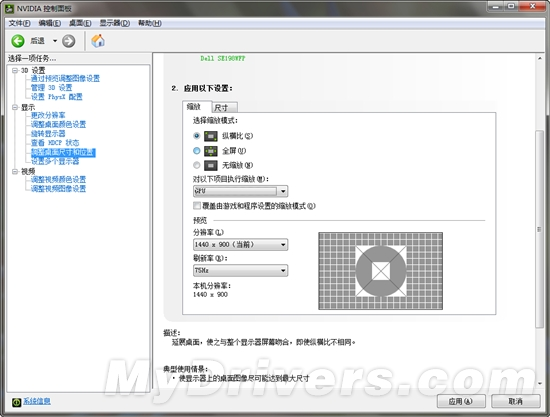550x417 pixels.
Task: Open the 1440 x 900 resolution dropdown
Action: coord(241,244)
